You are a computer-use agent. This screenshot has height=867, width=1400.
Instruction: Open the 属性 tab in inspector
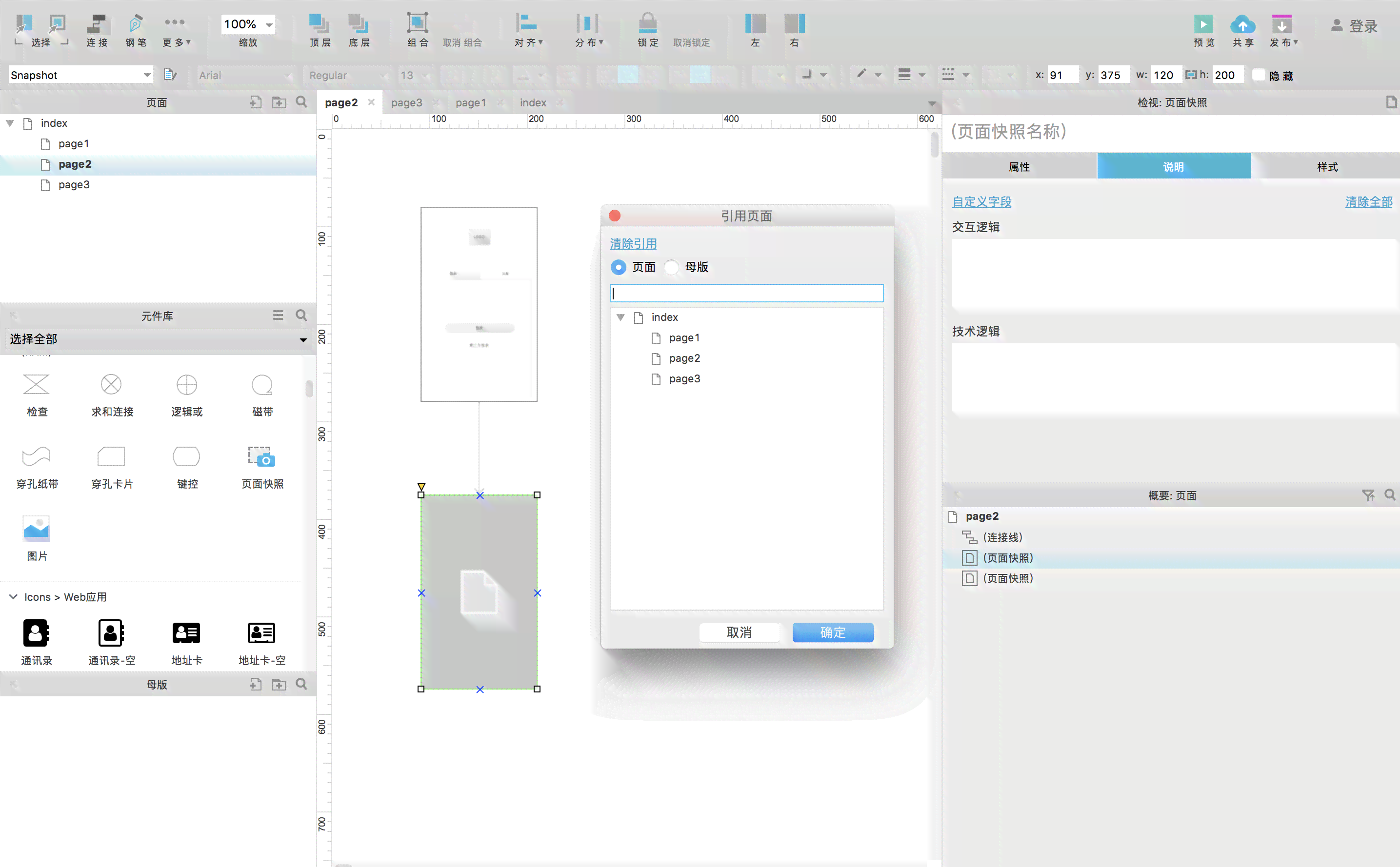point(1019,166)
